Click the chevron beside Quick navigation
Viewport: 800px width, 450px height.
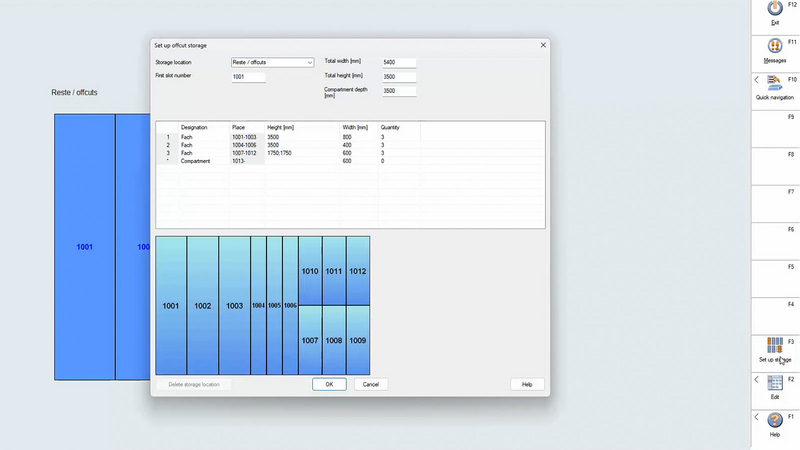pyautogui.click(x=757, y=79)
